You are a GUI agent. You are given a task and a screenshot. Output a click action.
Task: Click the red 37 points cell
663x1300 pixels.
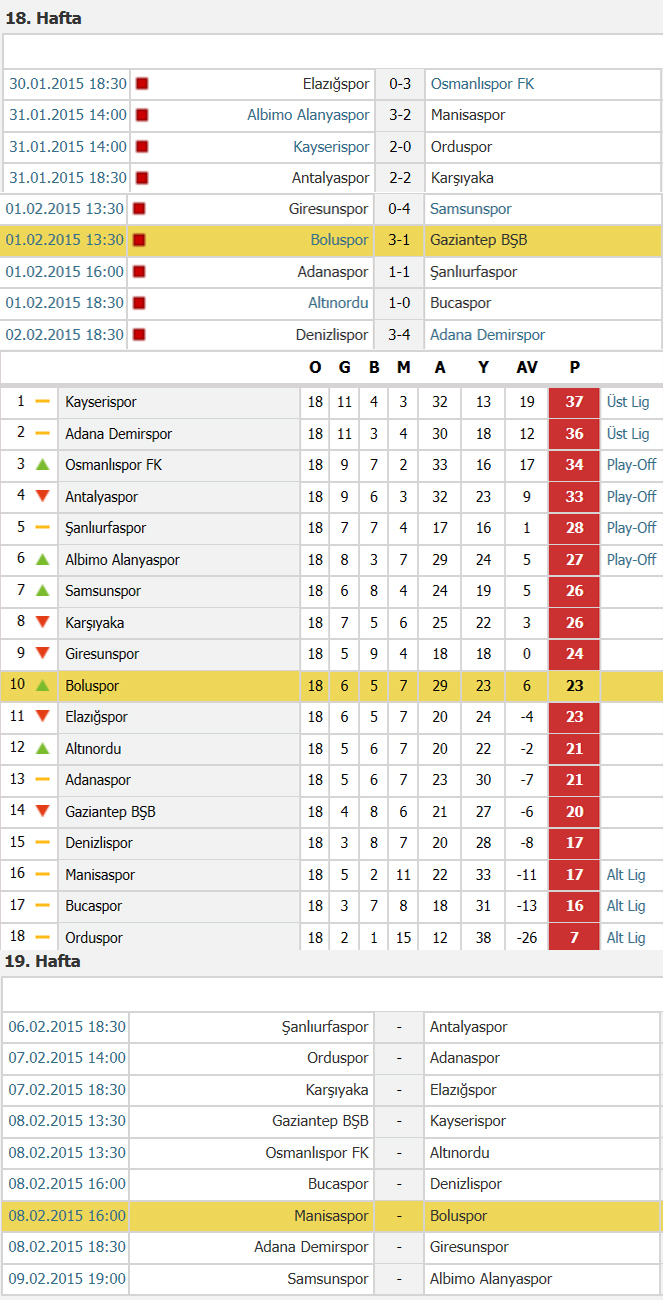(x=574, y=402)
